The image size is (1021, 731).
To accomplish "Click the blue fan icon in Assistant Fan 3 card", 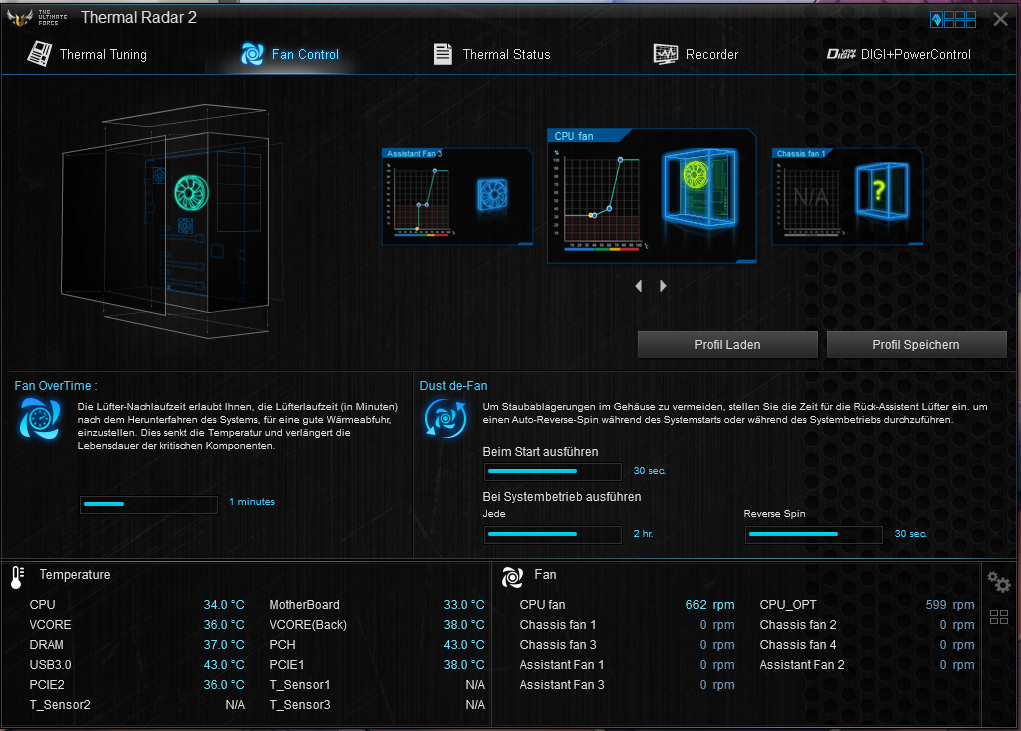I will [x=492, y=194].
